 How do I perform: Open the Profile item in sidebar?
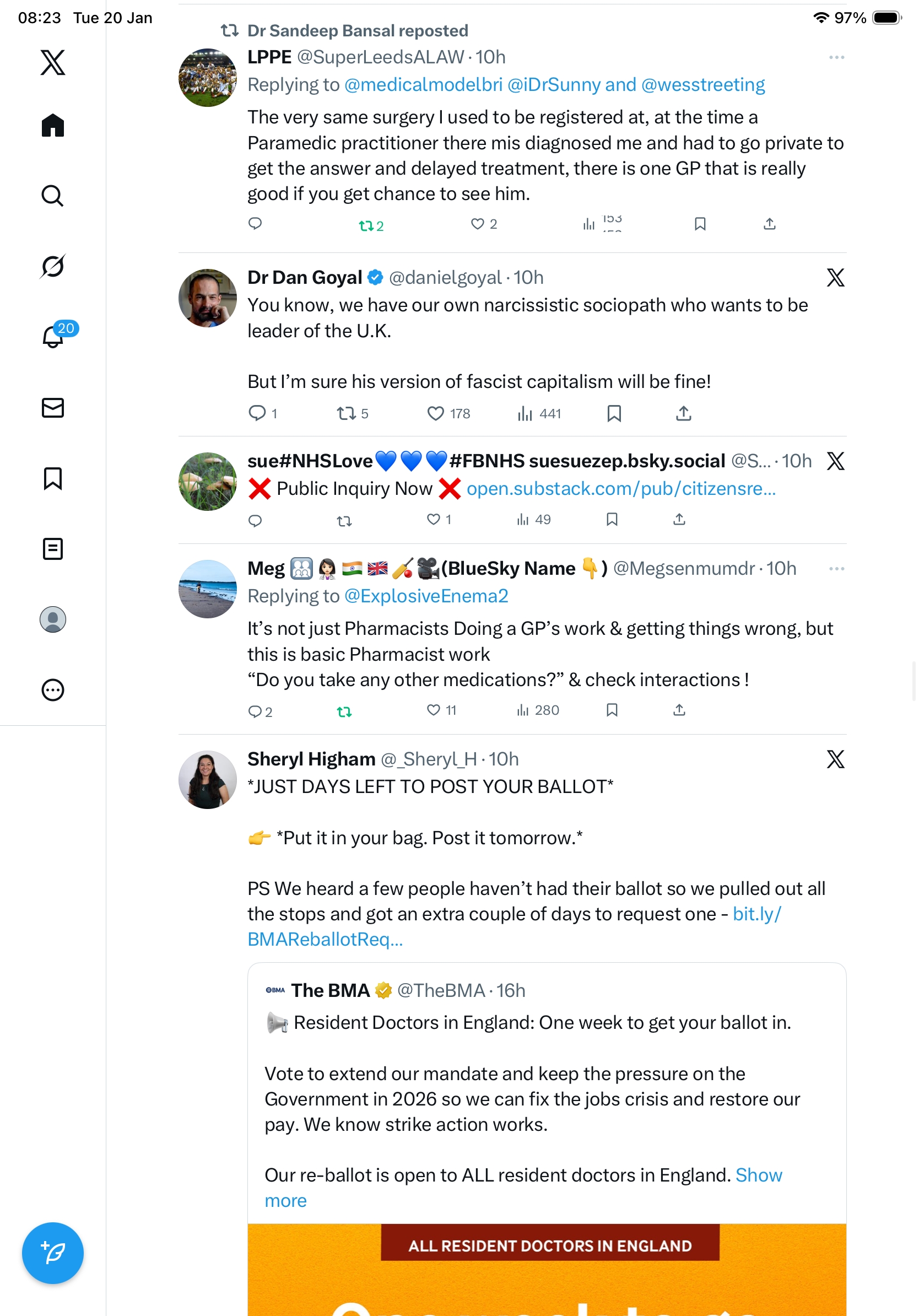click(x=53, y=619)
